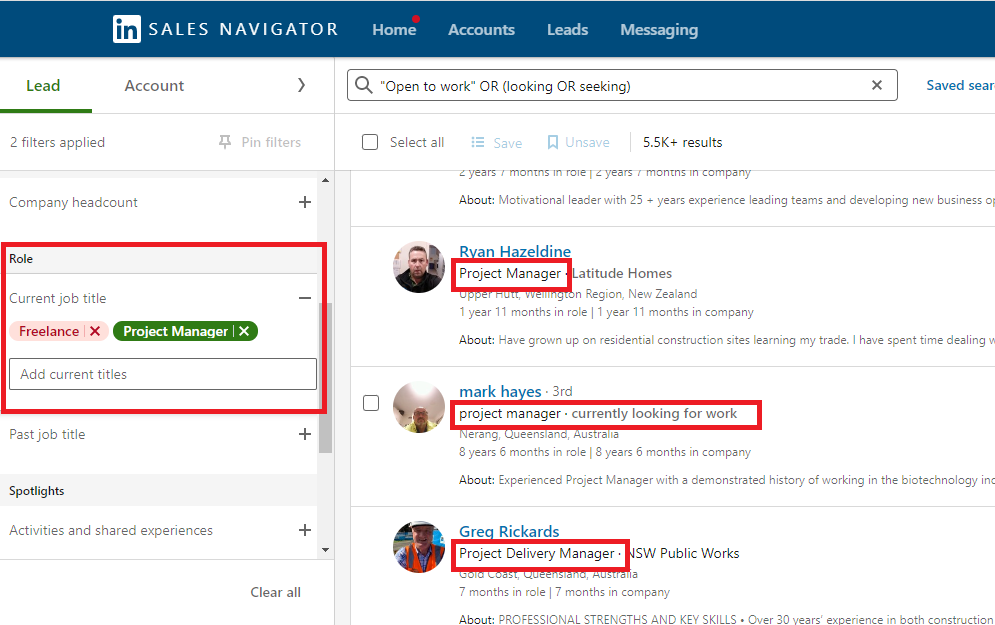Image resolution: width=995 pixels, height=625 pixels.
Task: Open Greg Rickards' profile photo
Action: point(419,547)
